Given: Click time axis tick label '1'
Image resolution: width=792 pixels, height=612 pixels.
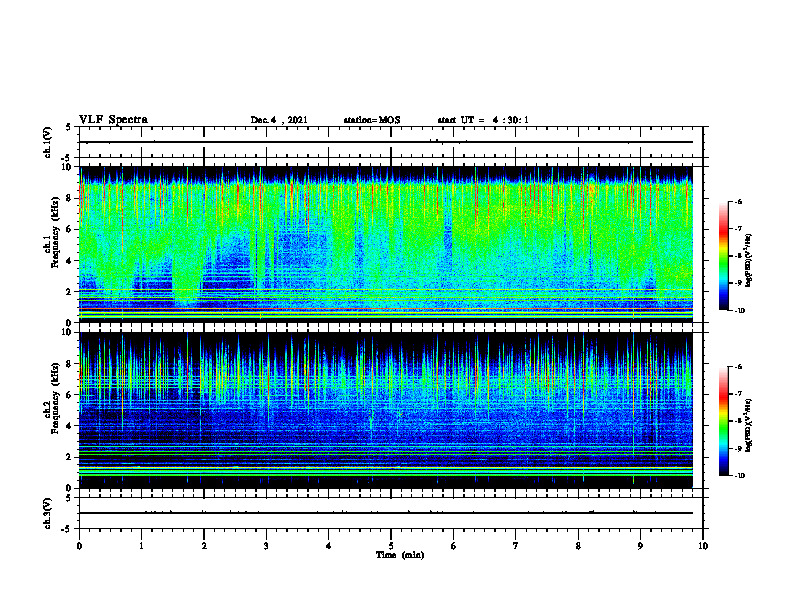Looking at the screenshot, I should [141, 546].
